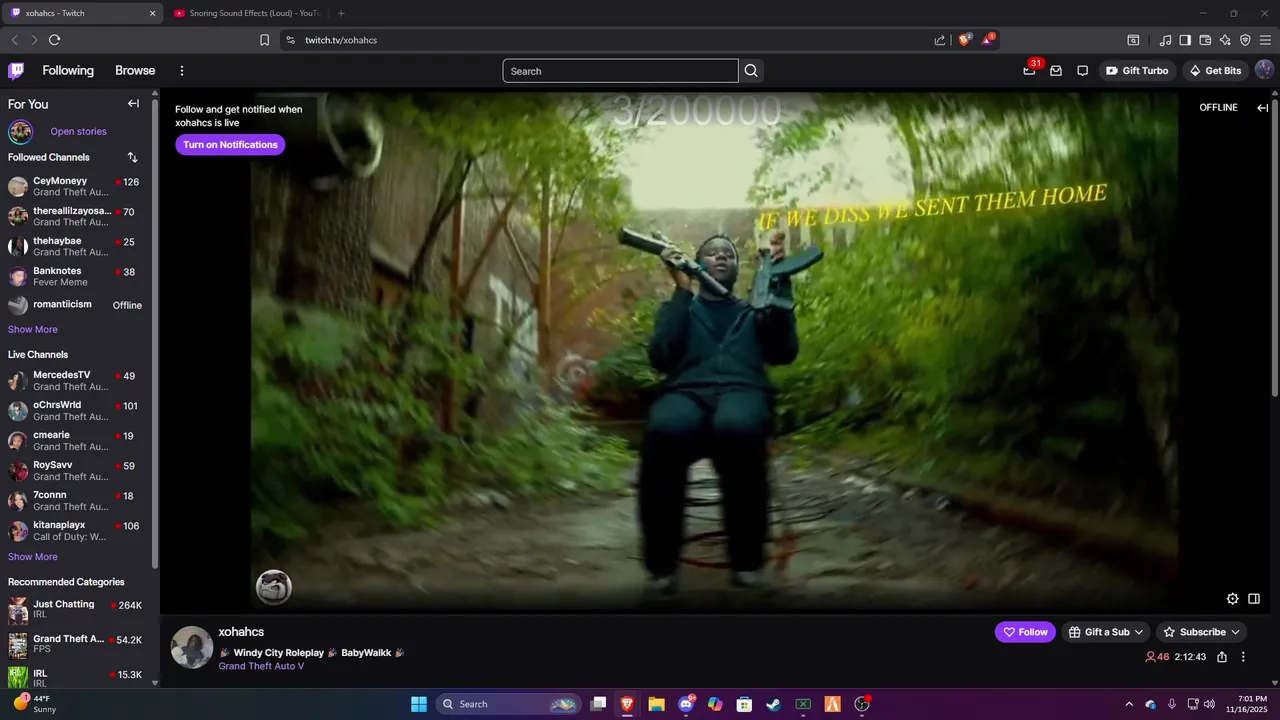This screenshot has width=1280, height=720.
Task: Open the Subscribe dropdown
Action: click(x=1201, y=632)
